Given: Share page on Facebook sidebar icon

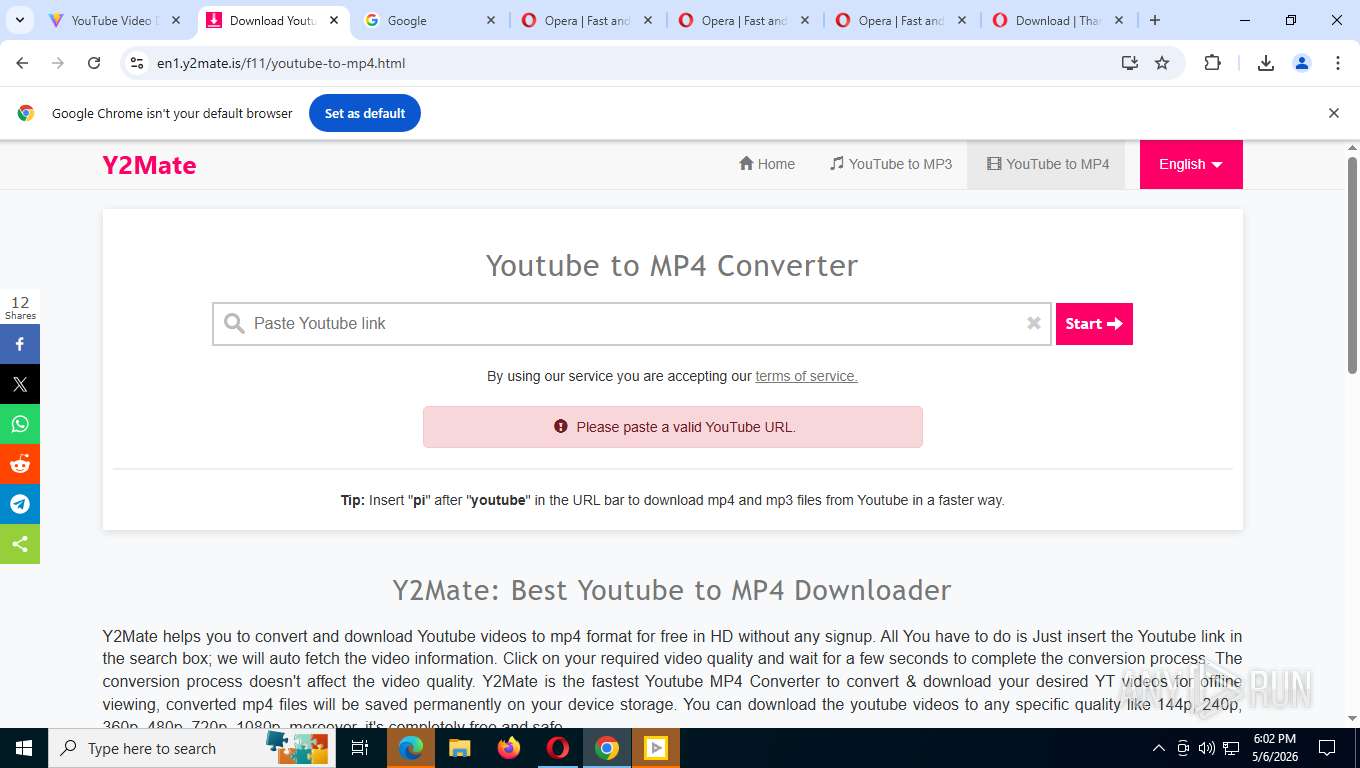Looking at the screenshot, I should pyautogui.click(x=20, y=344).
